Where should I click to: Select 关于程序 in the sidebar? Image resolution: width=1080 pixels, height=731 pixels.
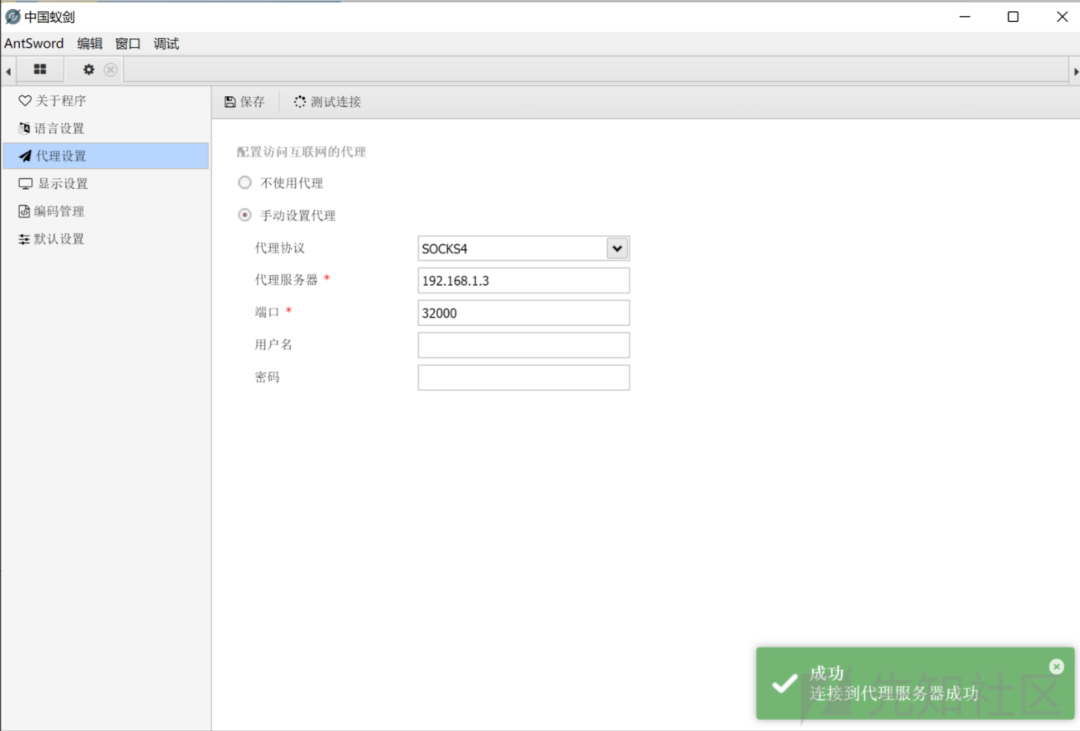point(106,101)
